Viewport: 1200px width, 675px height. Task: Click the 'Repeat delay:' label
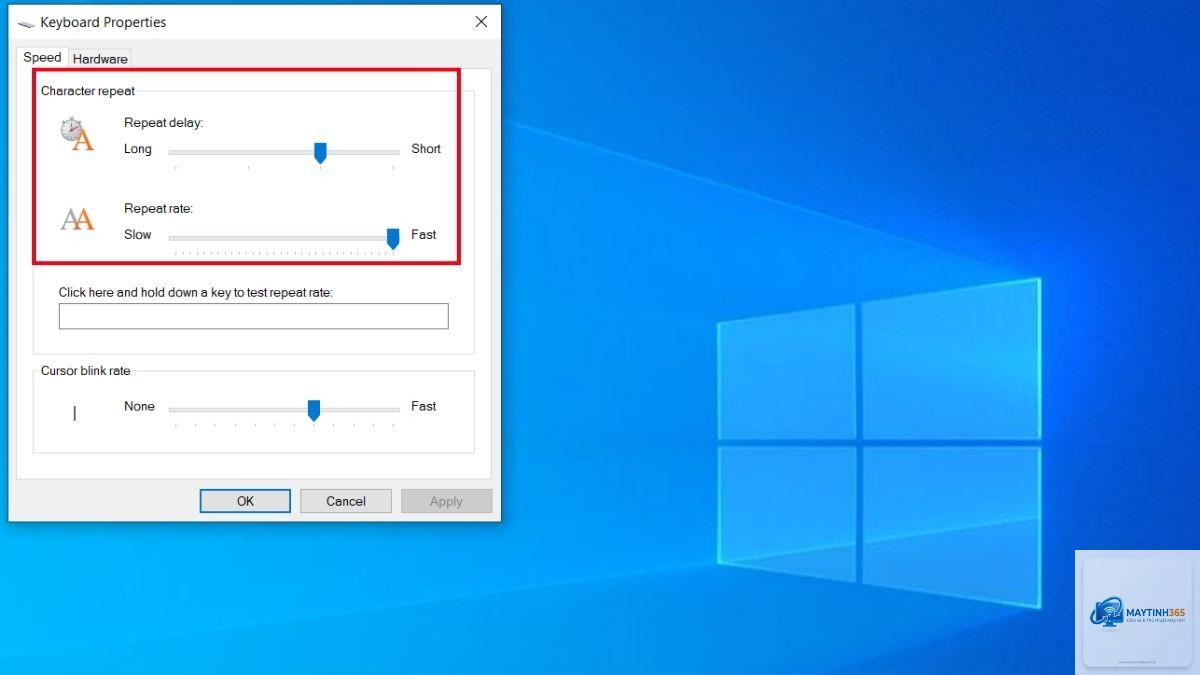click(164, 123)
